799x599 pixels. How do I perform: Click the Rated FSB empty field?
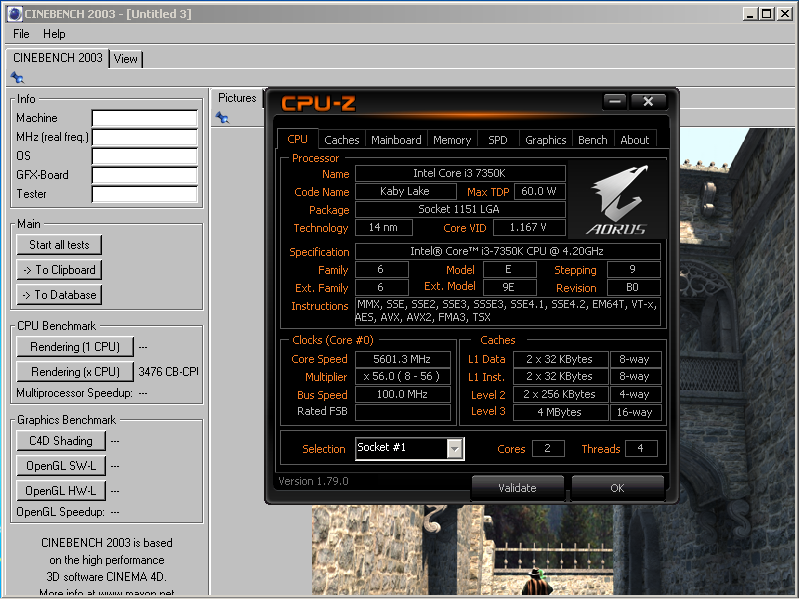403,412
